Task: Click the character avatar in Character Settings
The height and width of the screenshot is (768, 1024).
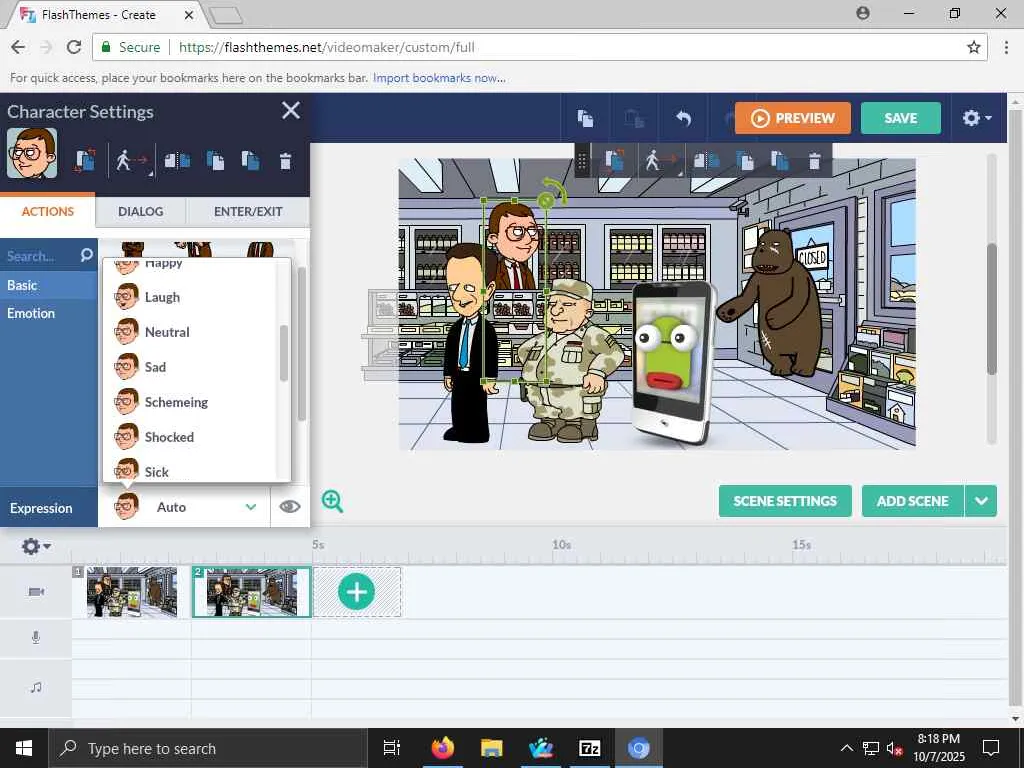Action: [x=32, y=153]
